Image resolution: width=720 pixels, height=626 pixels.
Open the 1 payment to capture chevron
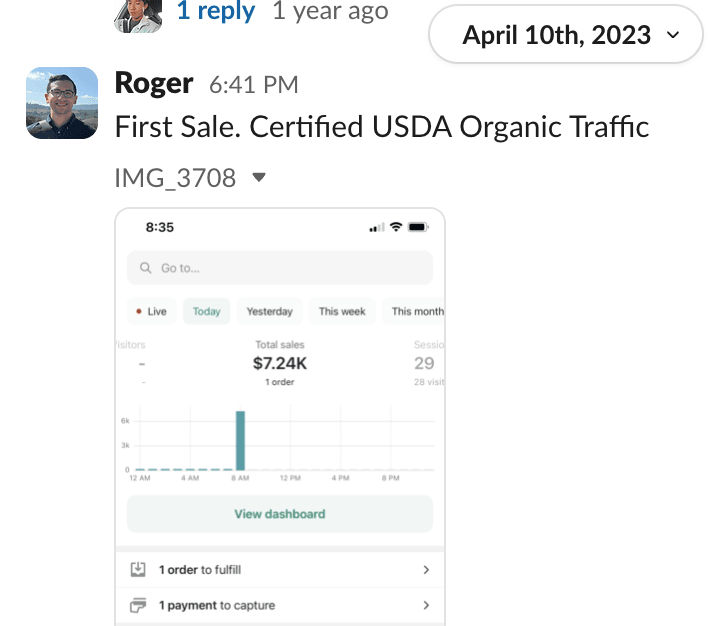426,605
